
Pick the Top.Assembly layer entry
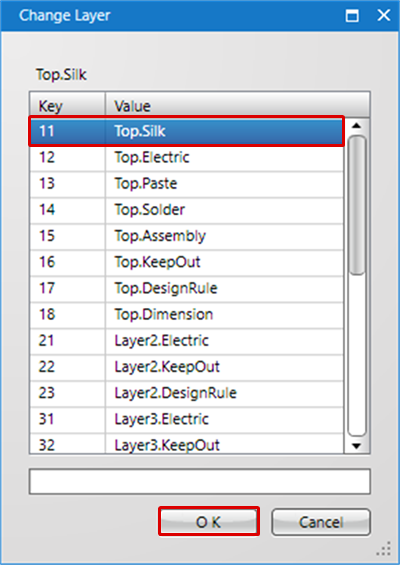click(x=187, y=236)
